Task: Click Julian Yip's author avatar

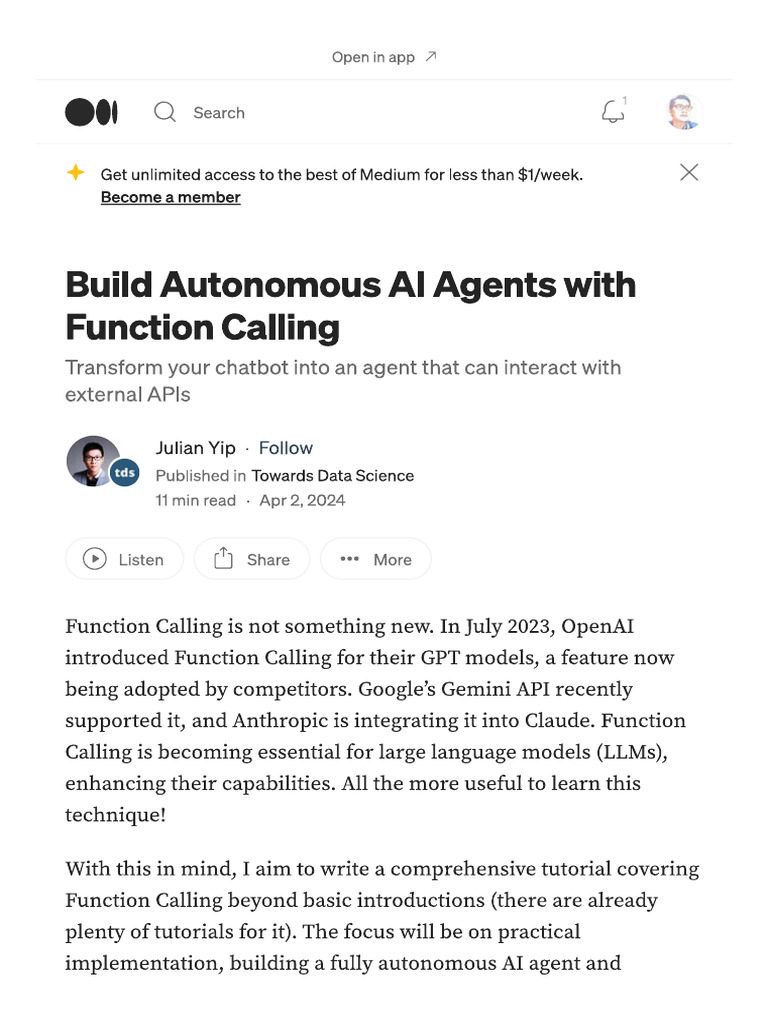Action: pyautogui.click(x=92, y=461)
